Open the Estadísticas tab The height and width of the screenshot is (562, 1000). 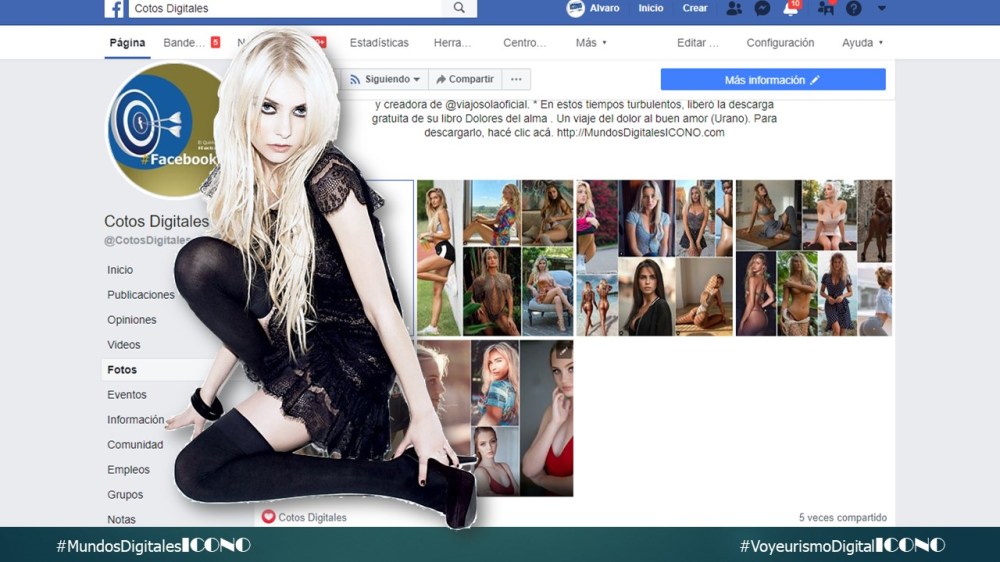point(379,43)
